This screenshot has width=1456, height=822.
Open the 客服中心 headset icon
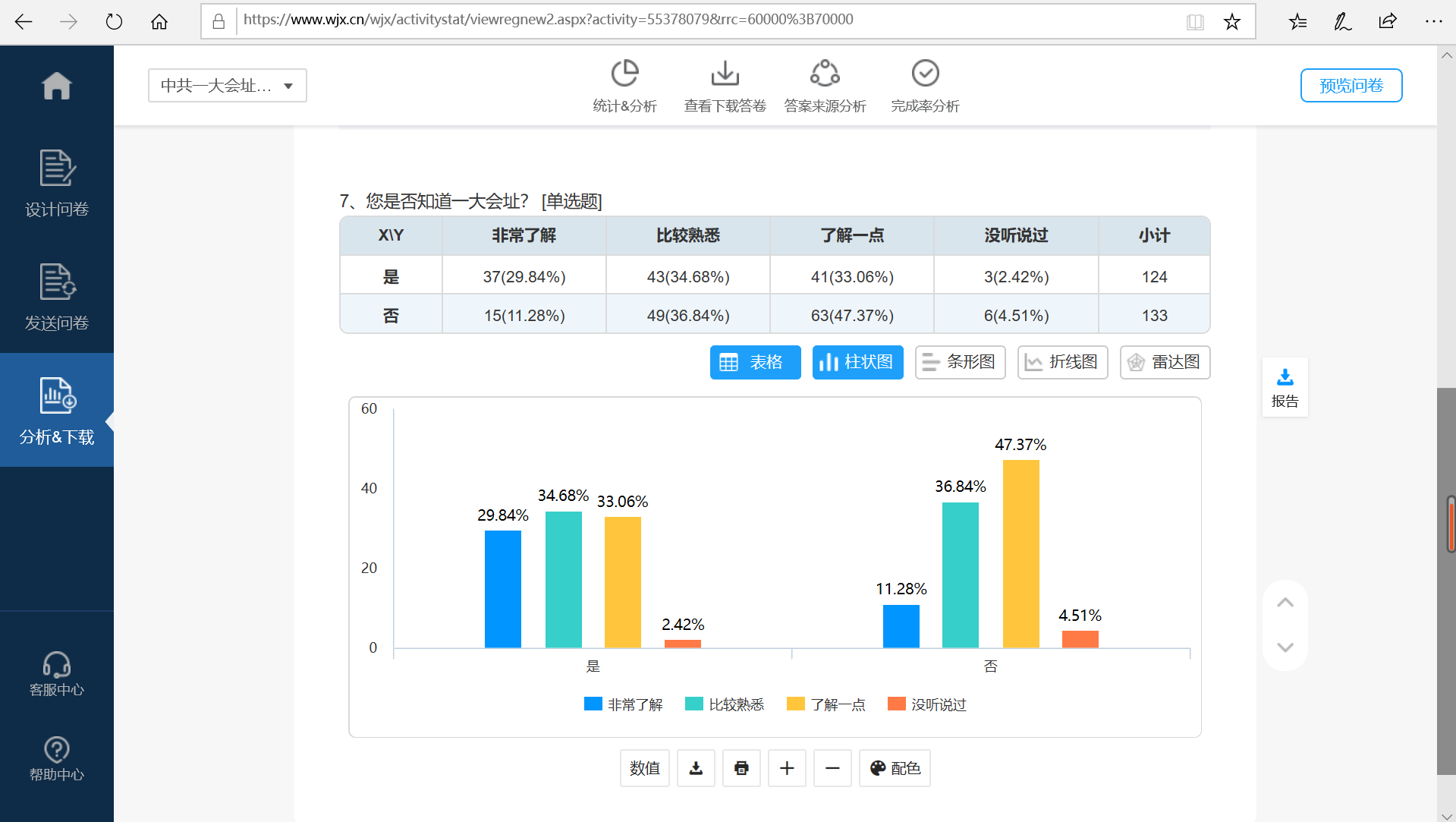click(57, 666)
